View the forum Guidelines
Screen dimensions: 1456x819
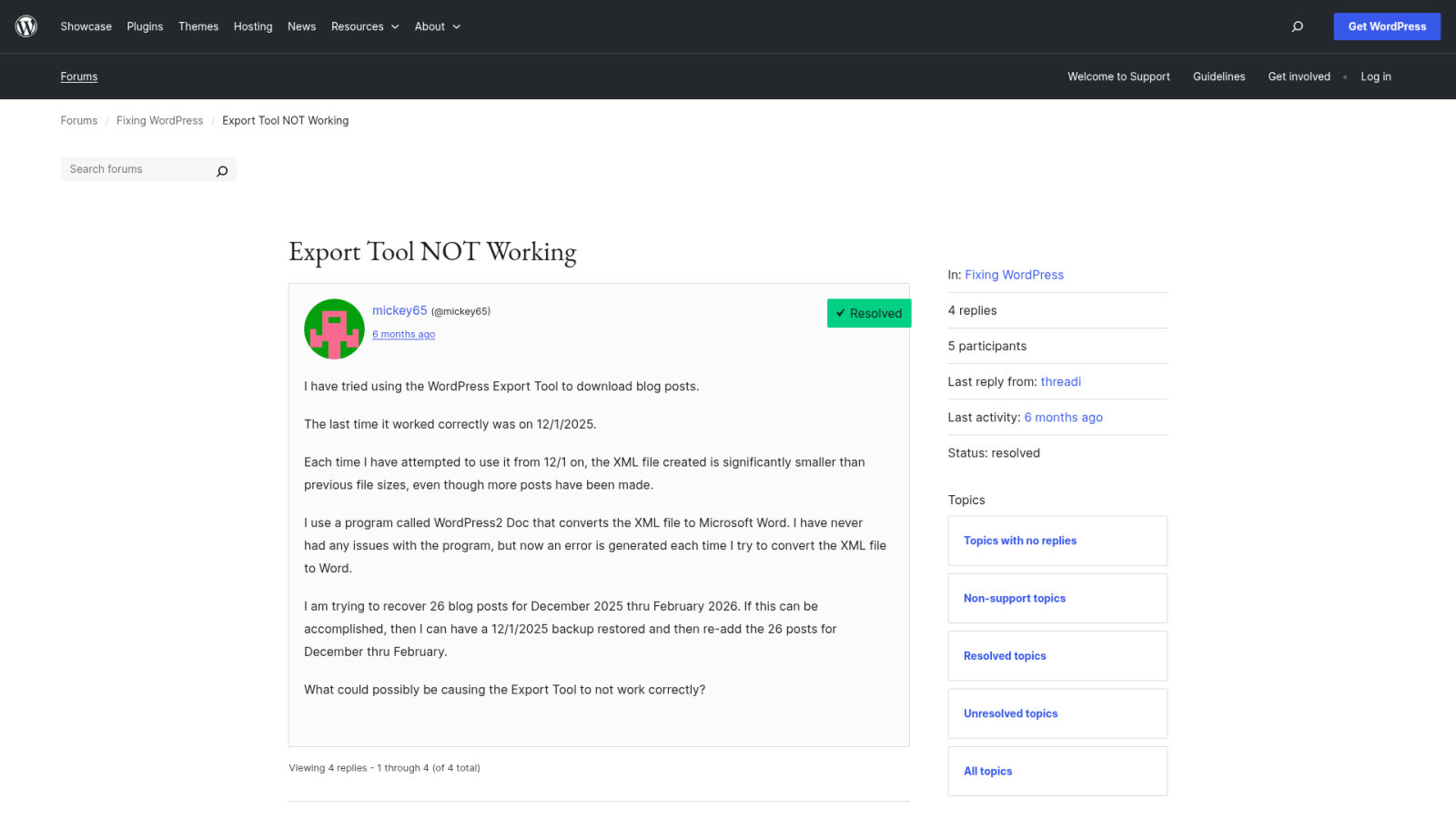click(x=1219, y=76)
